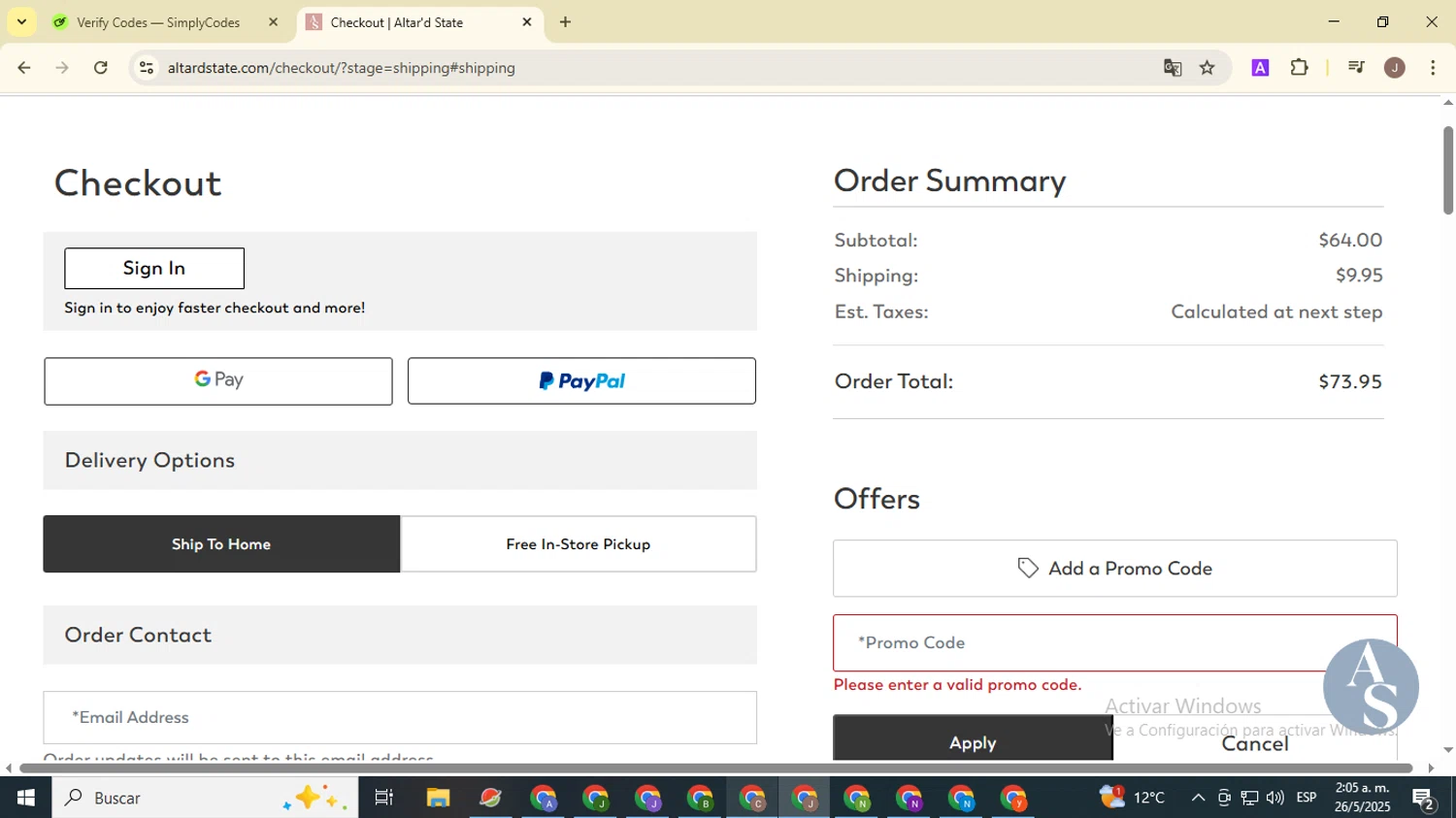Cancel the promo code entry

(x=1255, y=741)
